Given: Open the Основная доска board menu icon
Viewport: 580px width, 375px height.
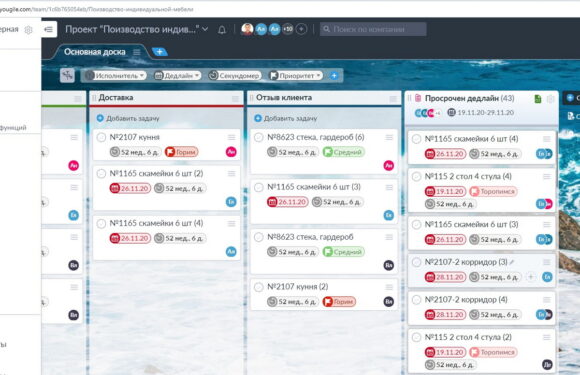Looking at the screenshot, I should pyautogui.click(x=136, y=52).
